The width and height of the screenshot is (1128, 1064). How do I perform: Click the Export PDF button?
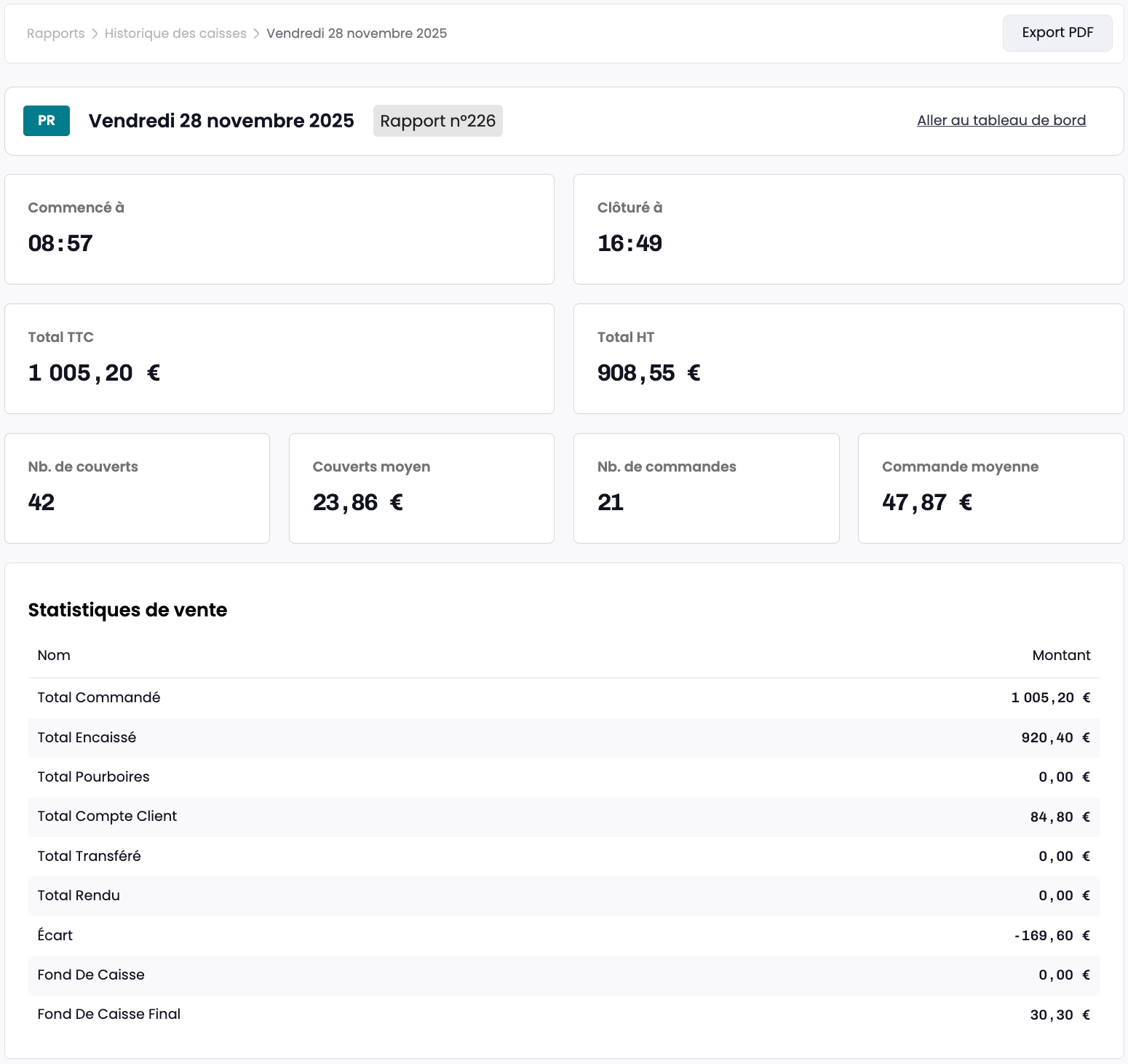pyautogui.click(x=1057, y=33)
